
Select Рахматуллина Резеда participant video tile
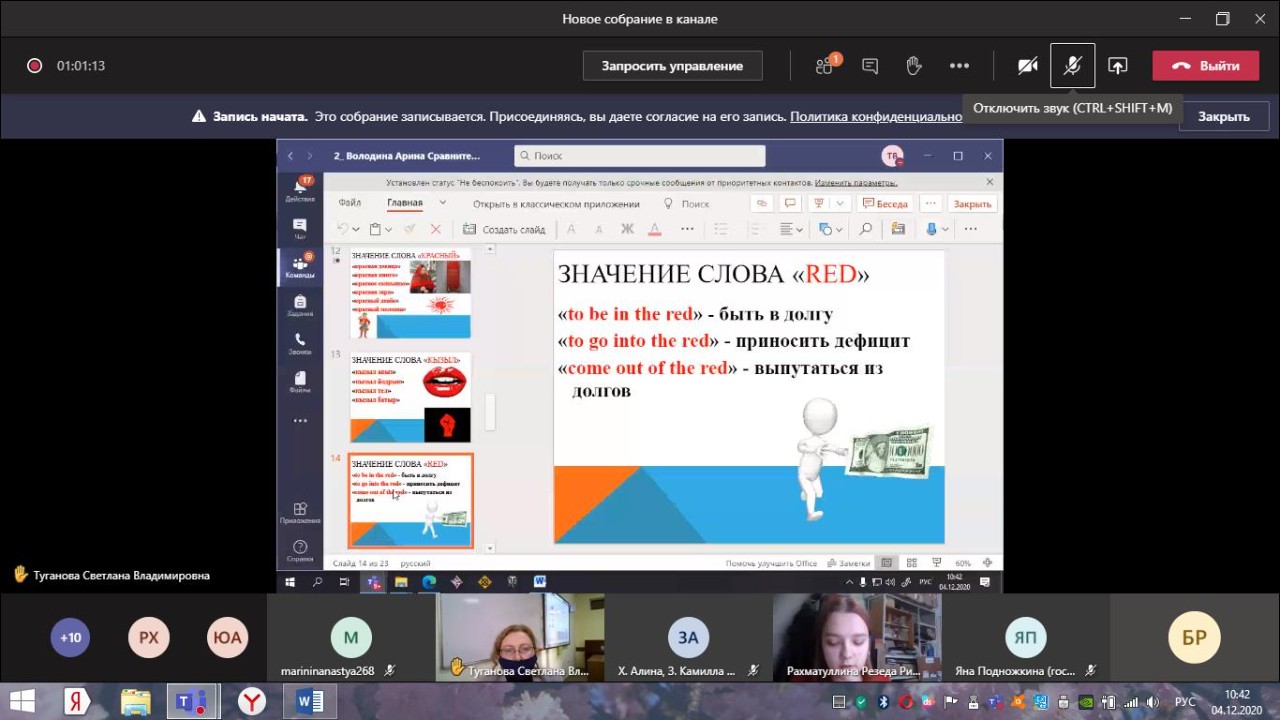pyautogui.click(x=856, y=637)
